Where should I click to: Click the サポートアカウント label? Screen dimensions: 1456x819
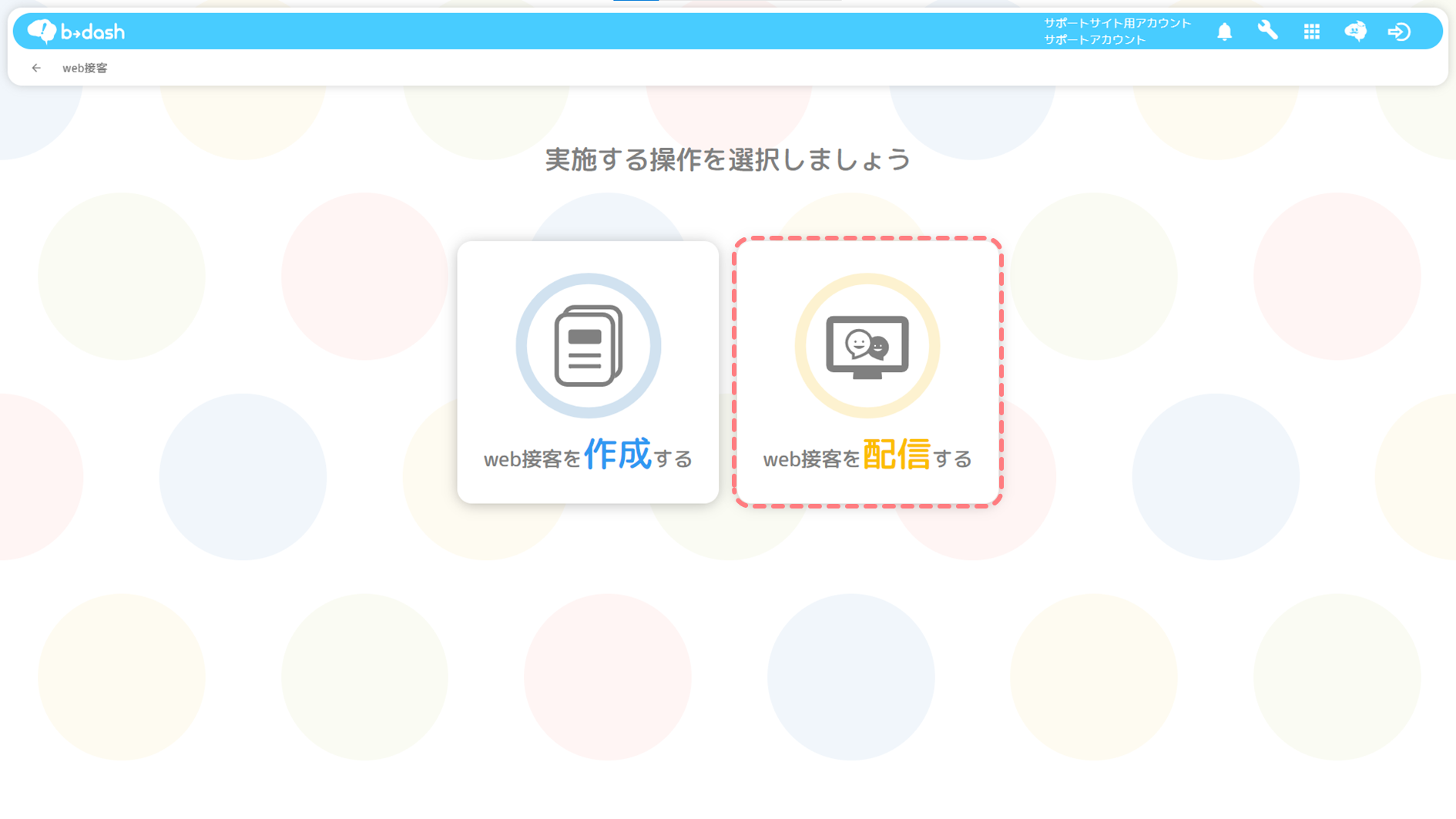click(1095, 39)
